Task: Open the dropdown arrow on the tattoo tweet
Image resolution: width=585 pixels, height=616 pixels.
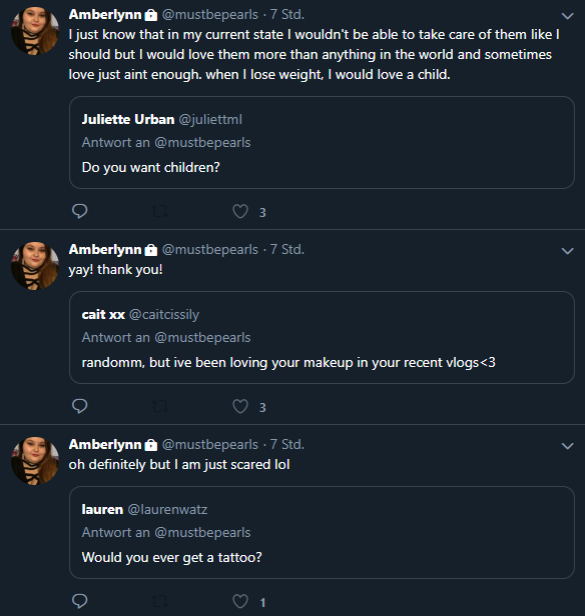Action: tap(567, 446)
